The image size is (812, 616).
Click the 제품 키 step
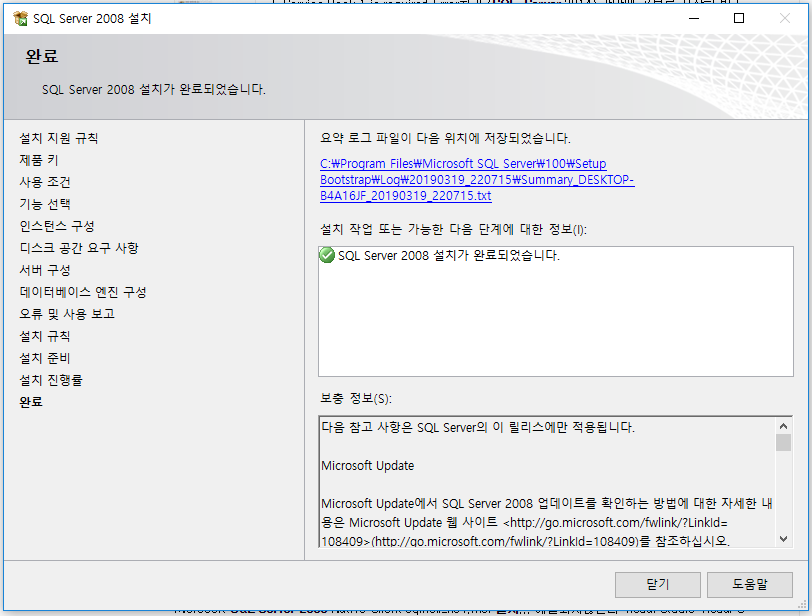coord(39,160)
